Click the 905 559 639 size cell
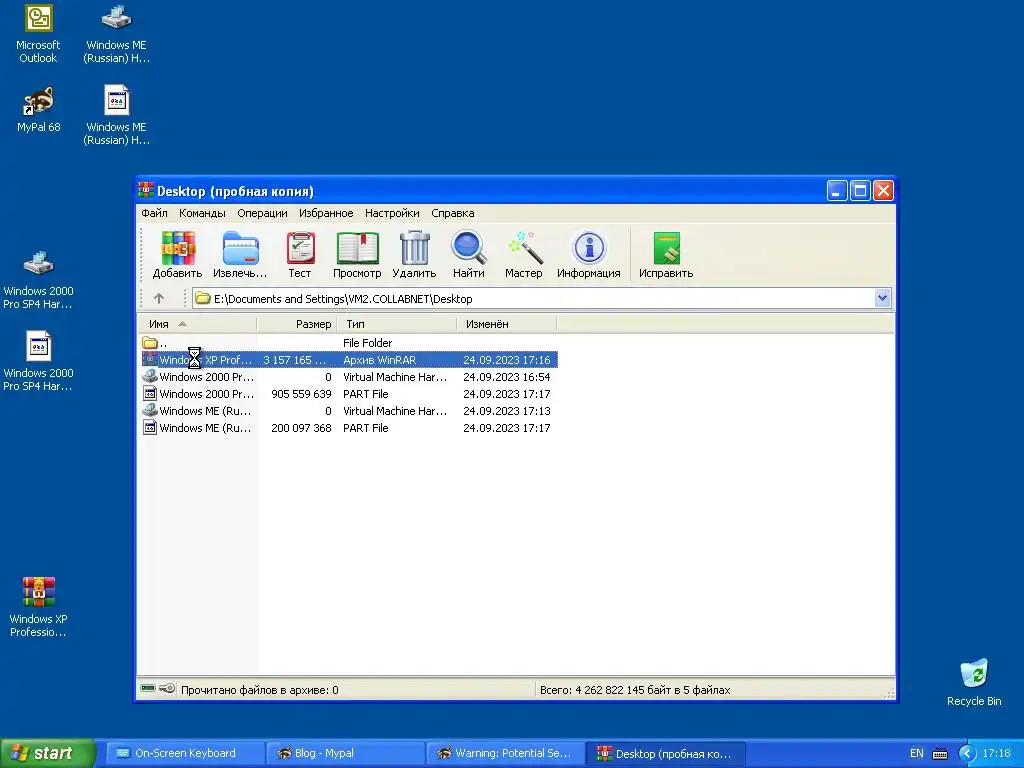Screen dimensions: 1024x768 (x=301, y=394)
